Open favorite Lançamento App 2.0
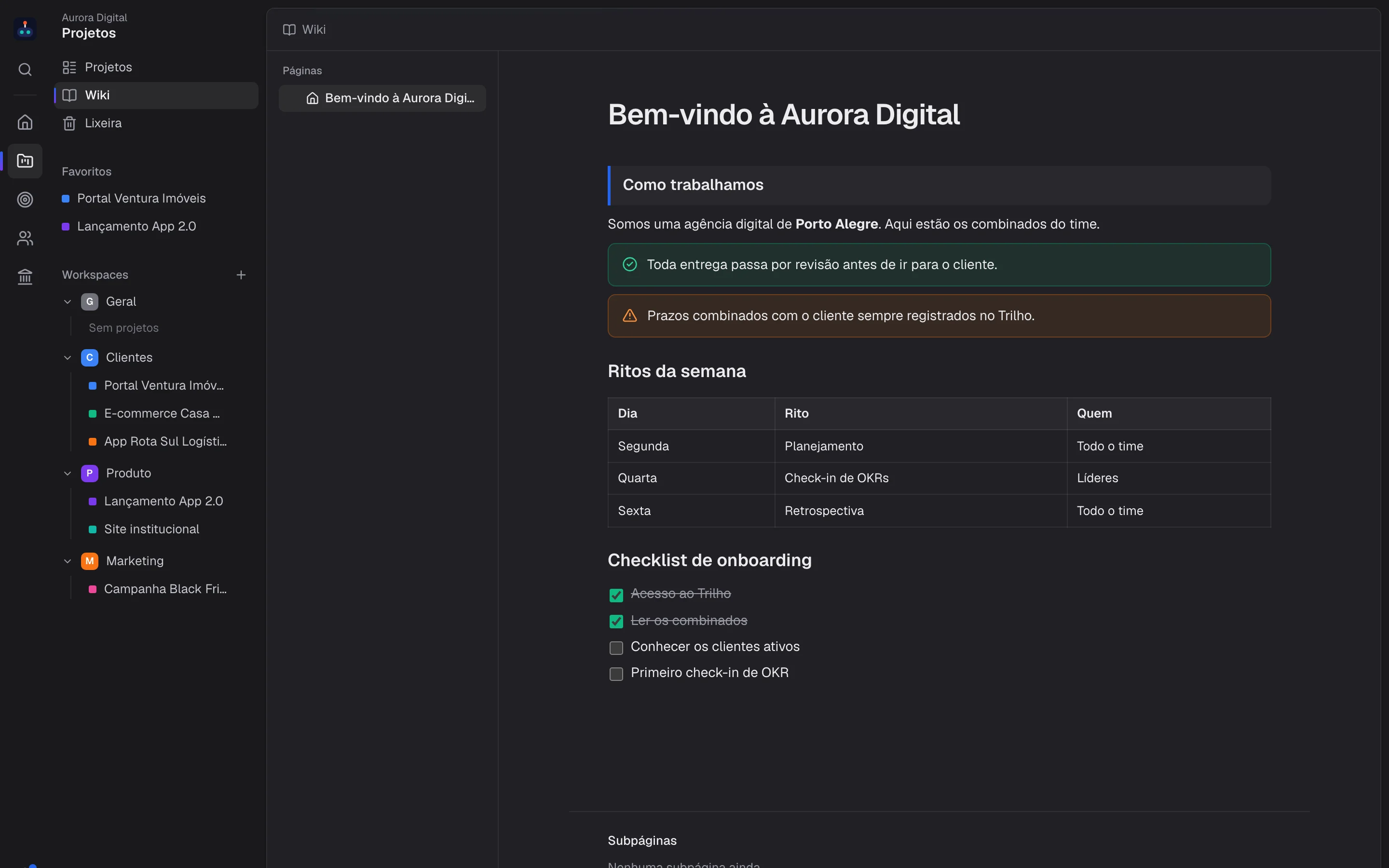 156,226
